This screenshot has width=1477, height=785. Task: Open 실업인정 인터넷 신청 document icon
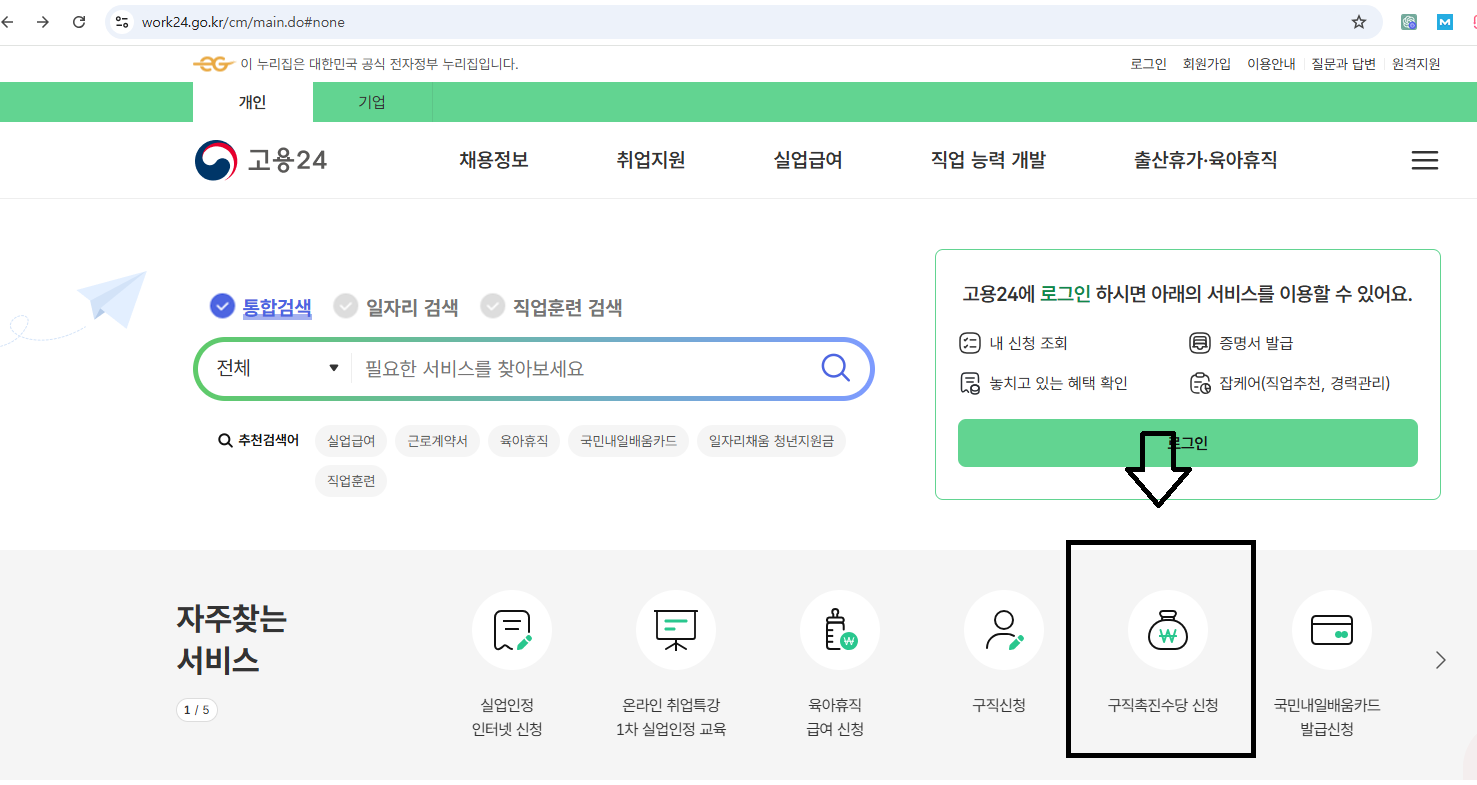(x=511, y=630)
